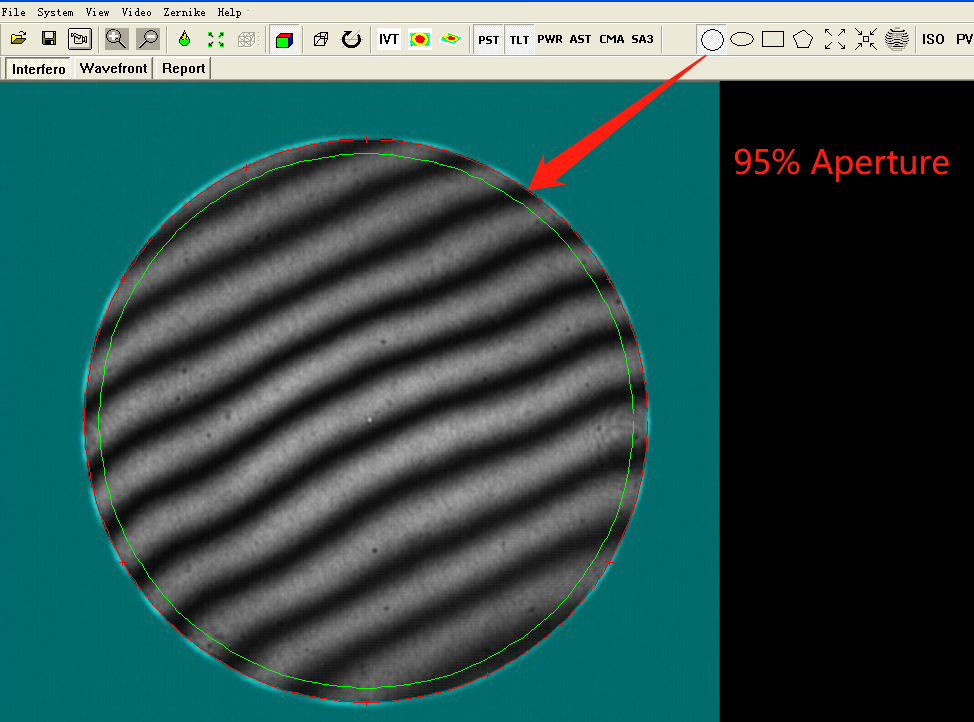Click the PV toolbar button
This screenshot has width=974, height=722.
964,39
